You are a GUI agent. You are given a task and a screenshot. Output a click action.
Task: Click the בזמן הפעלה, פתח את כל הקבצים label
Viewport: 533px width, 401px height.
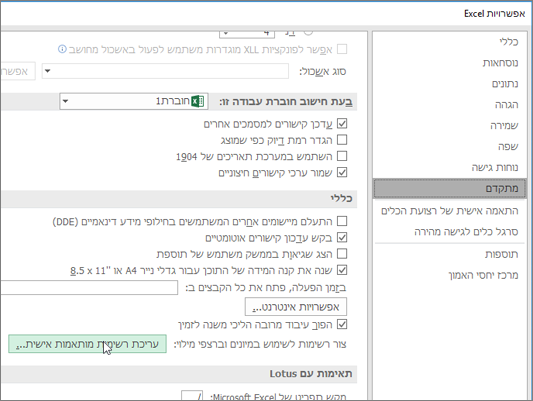click(266, 288)
